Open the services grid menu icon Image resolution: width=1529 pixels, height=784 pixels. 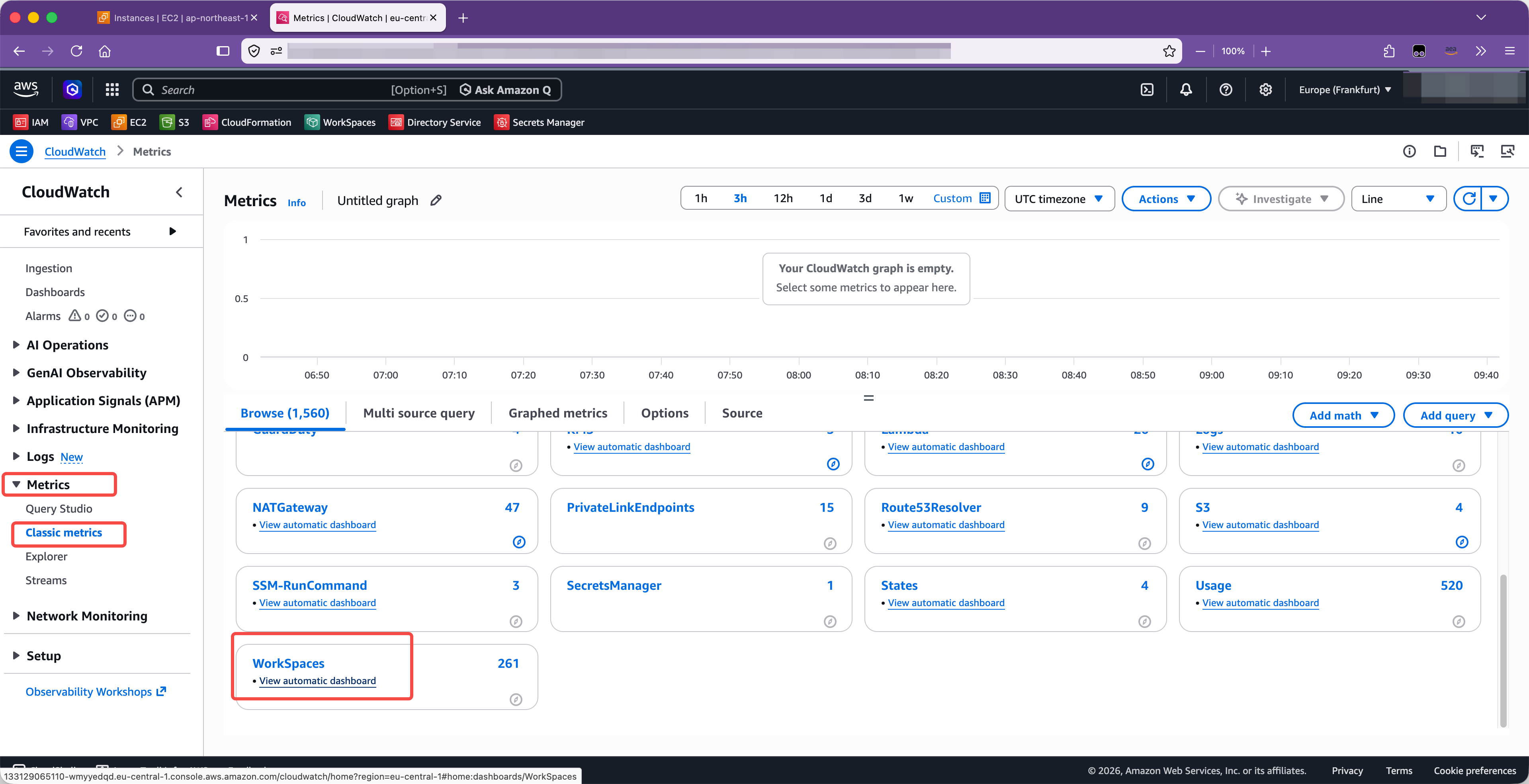point(112,90)
